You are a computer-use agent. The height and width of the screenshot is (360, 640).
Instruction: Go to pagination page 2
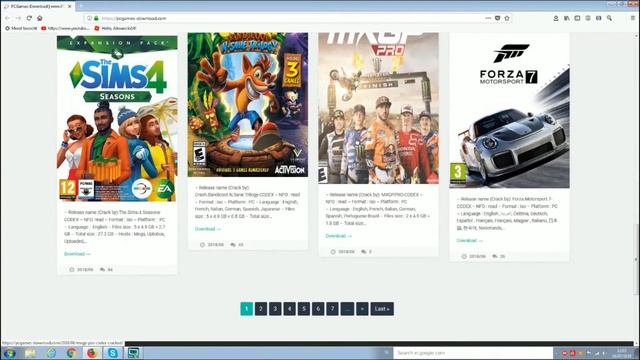[x=261, y=309]
